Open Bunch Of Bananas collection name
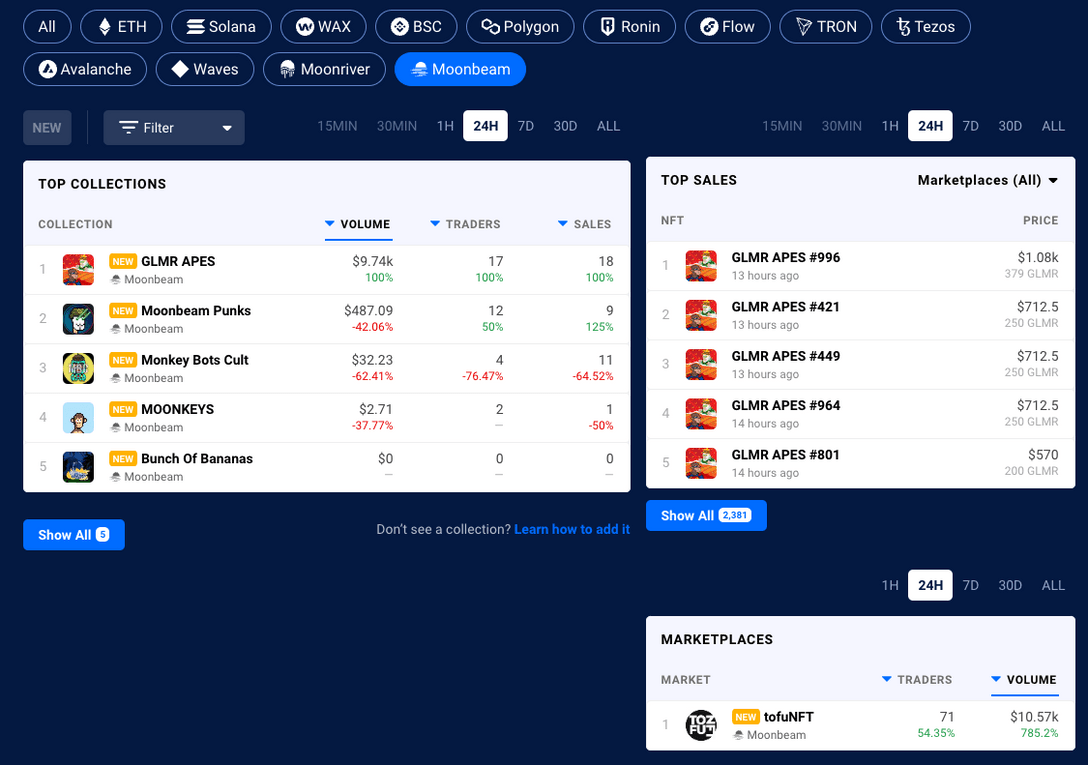The image size is (1088, 765). click(197, 458)
